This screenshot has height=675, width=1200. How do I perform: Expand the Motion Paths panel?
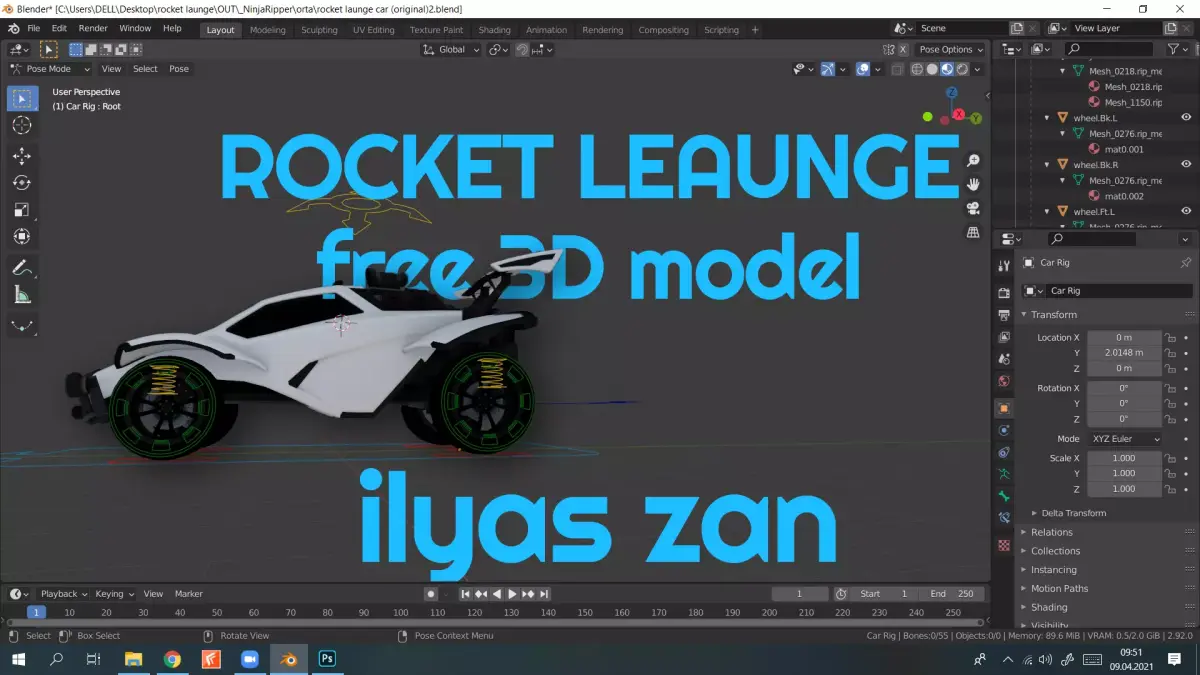(1059, 588)
